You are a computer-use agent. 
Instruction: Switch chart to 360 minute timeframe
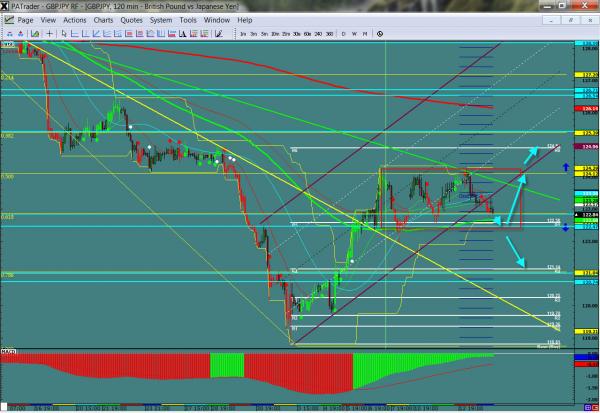tap(329, 34)
